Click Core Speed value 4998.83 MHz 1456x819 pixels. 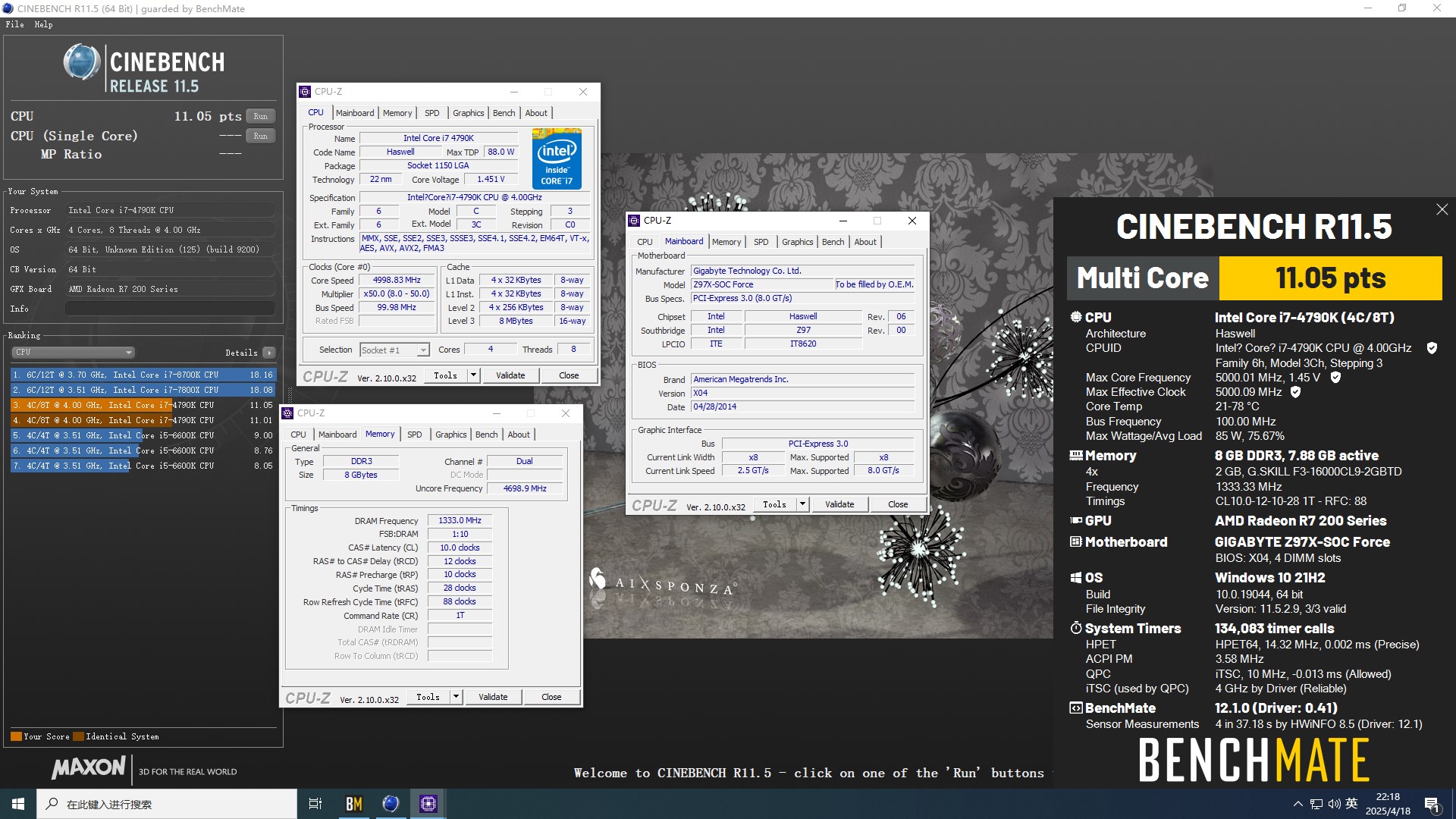[397, 281]
